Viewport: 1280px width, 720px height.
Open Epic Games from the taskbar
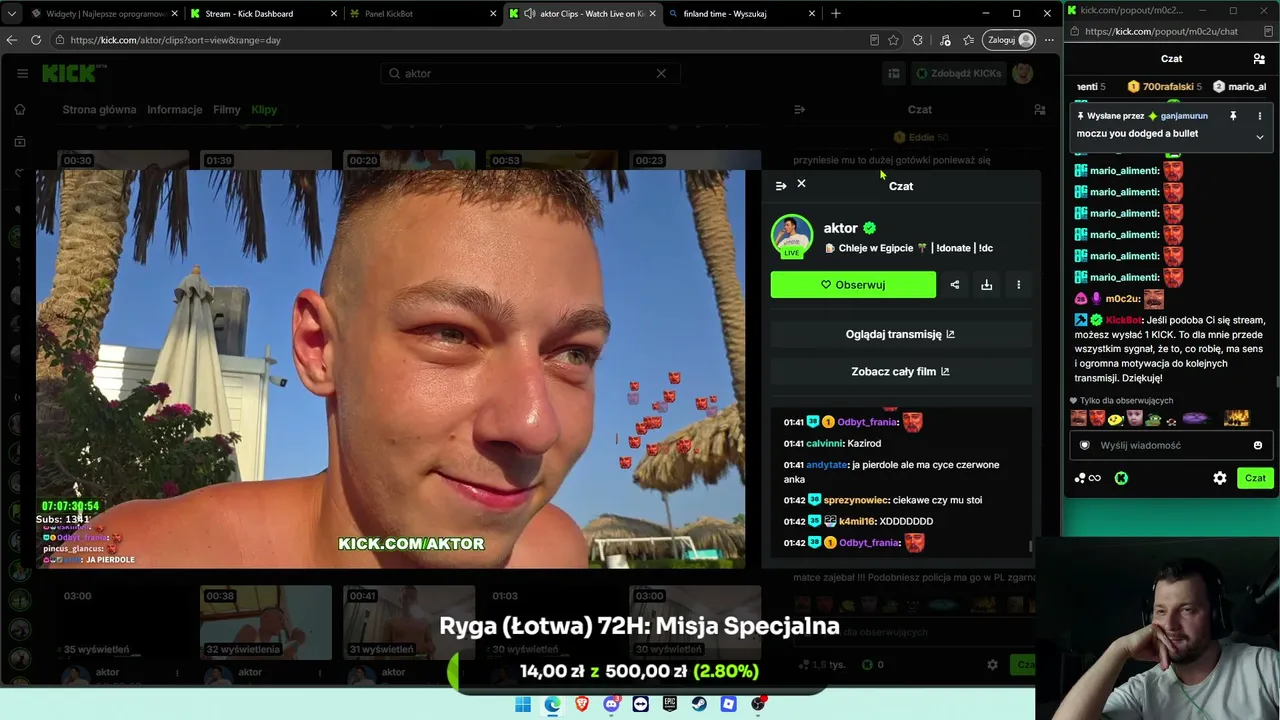(x=670, y=704)
